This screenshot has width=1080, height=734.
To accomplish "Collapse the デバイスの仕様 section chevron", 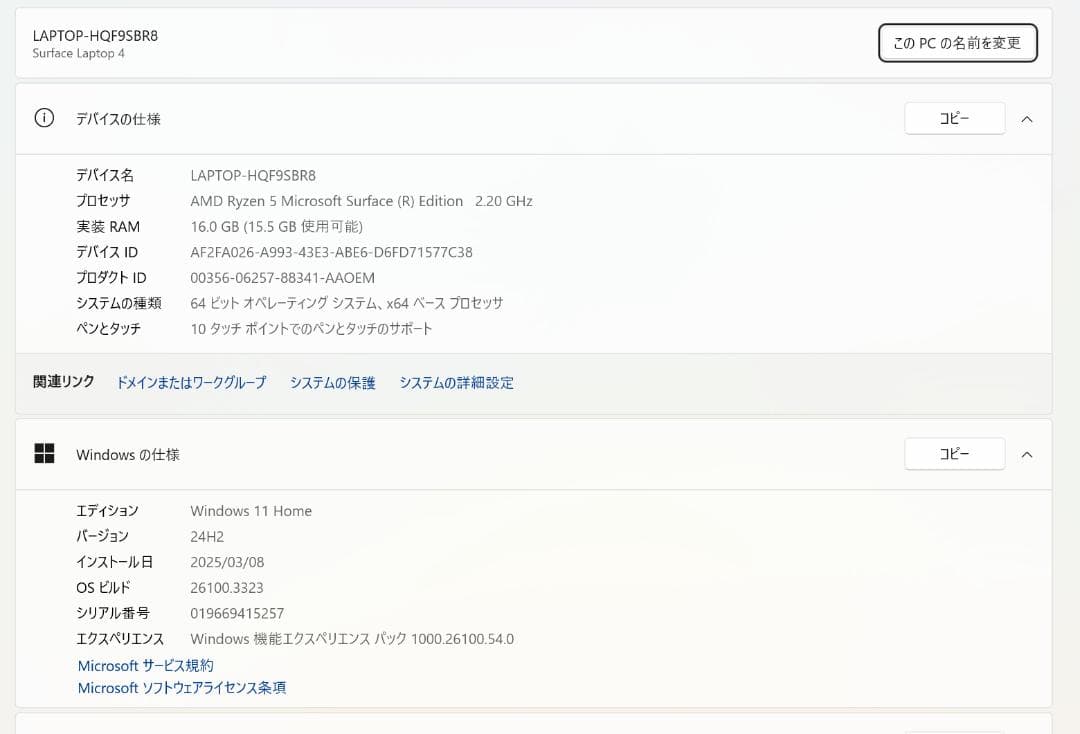I will coord(1026,119).
